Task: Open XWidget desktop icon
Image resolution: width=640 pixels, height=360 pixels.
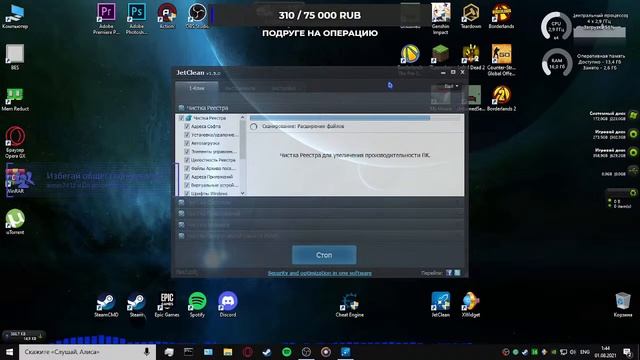Action: pyautogui.click(x=471, y=304)
